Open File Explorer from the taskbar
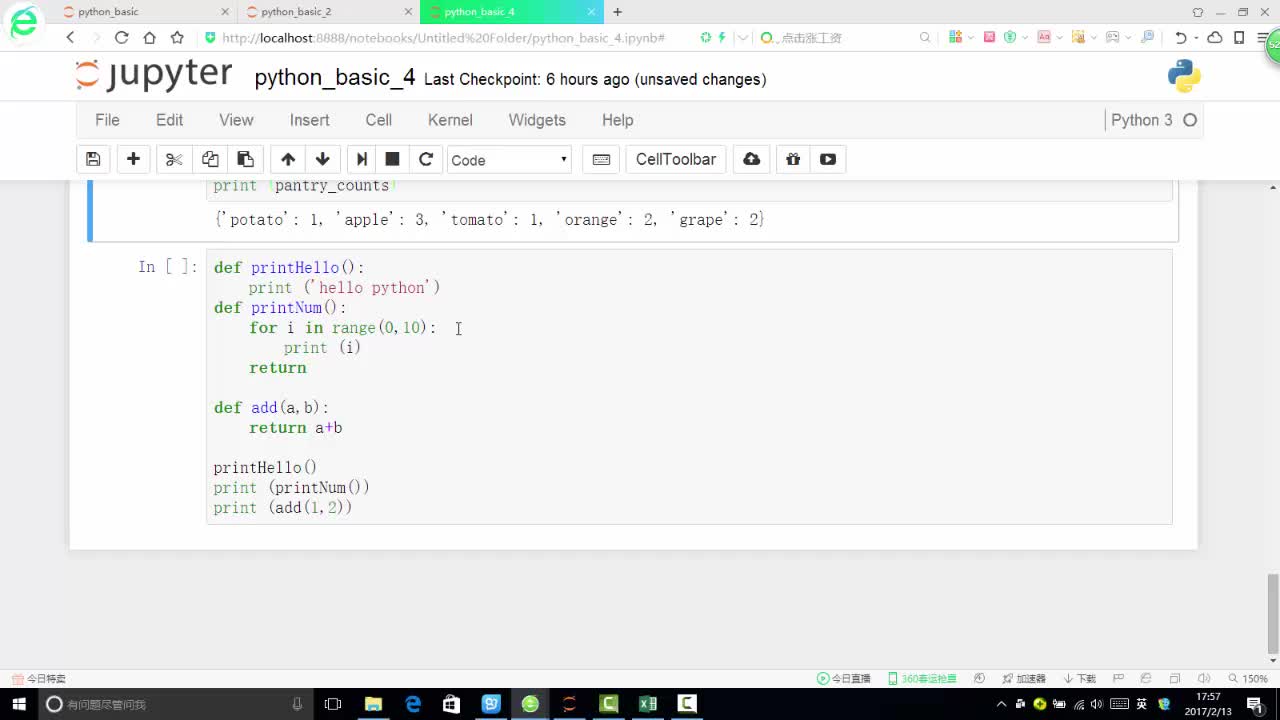 click(x=373, y=704)
